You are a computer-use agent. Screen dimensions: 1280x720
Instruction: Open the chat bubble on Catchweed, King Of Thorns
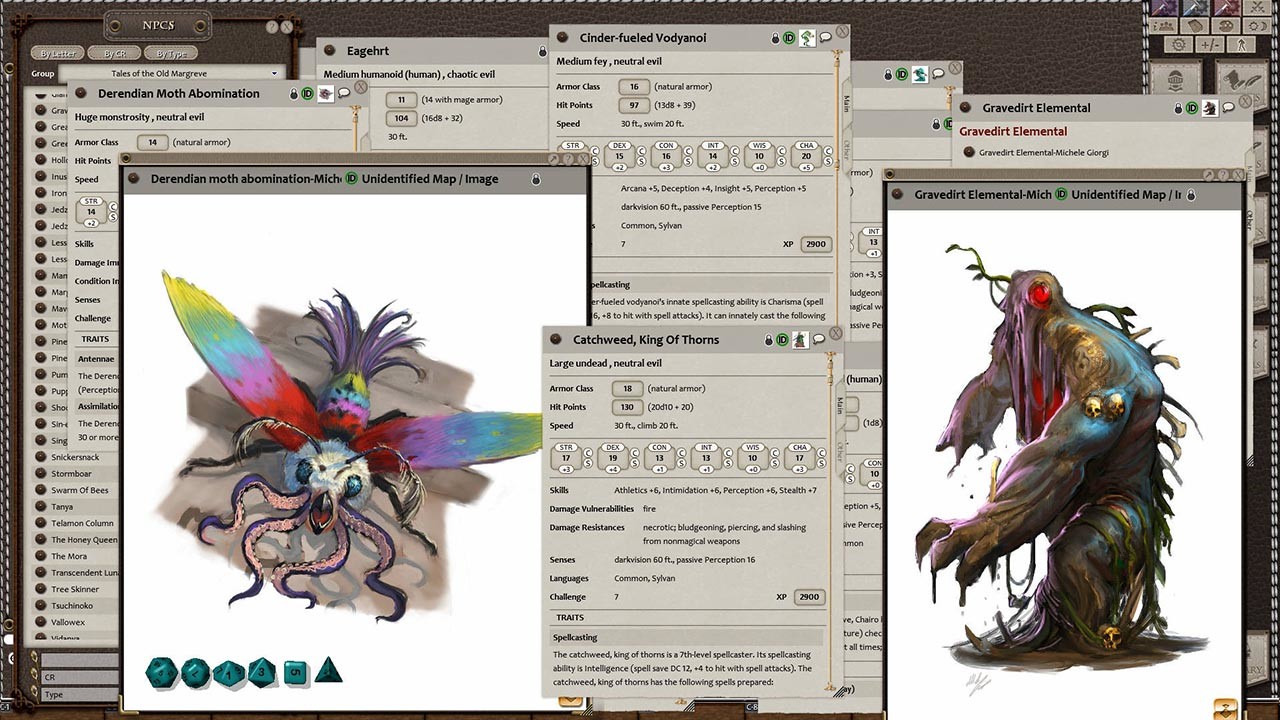820,339
